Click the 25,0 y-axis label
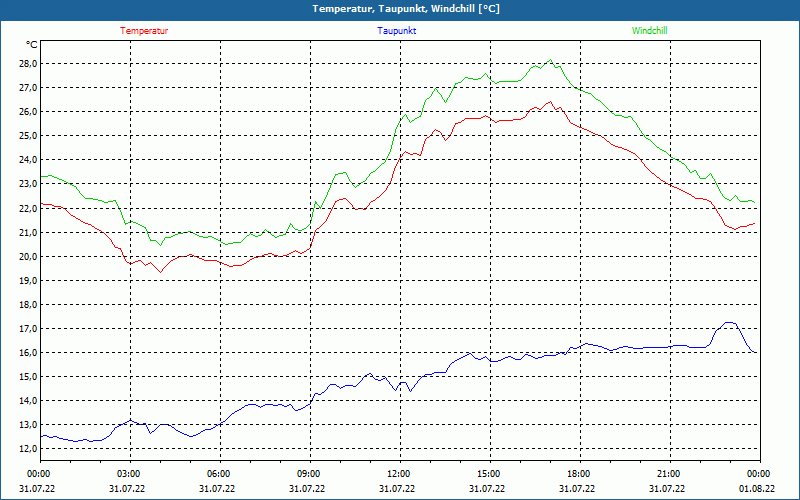The height and width of the screenshot is (500, 800). (x=28, y=136)
